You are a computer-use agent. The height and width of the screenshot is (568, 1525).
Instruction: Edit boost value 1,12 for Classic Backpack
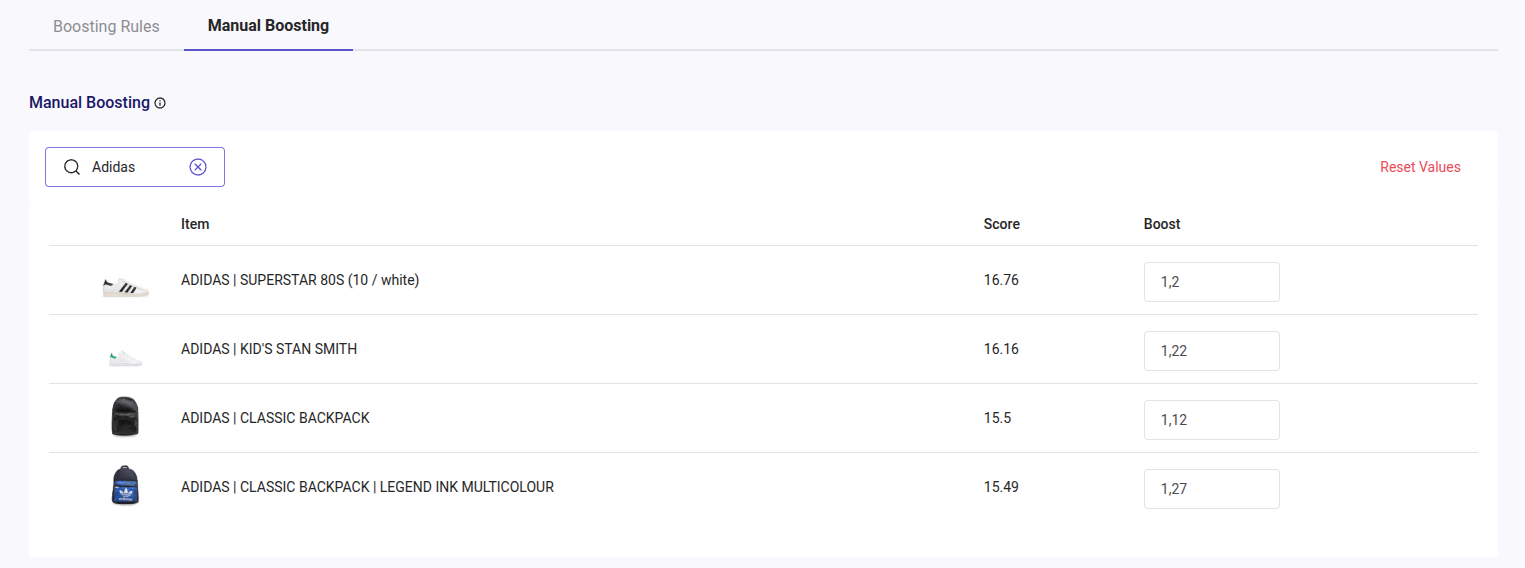pyautogui.click(x=1211, y=420)
